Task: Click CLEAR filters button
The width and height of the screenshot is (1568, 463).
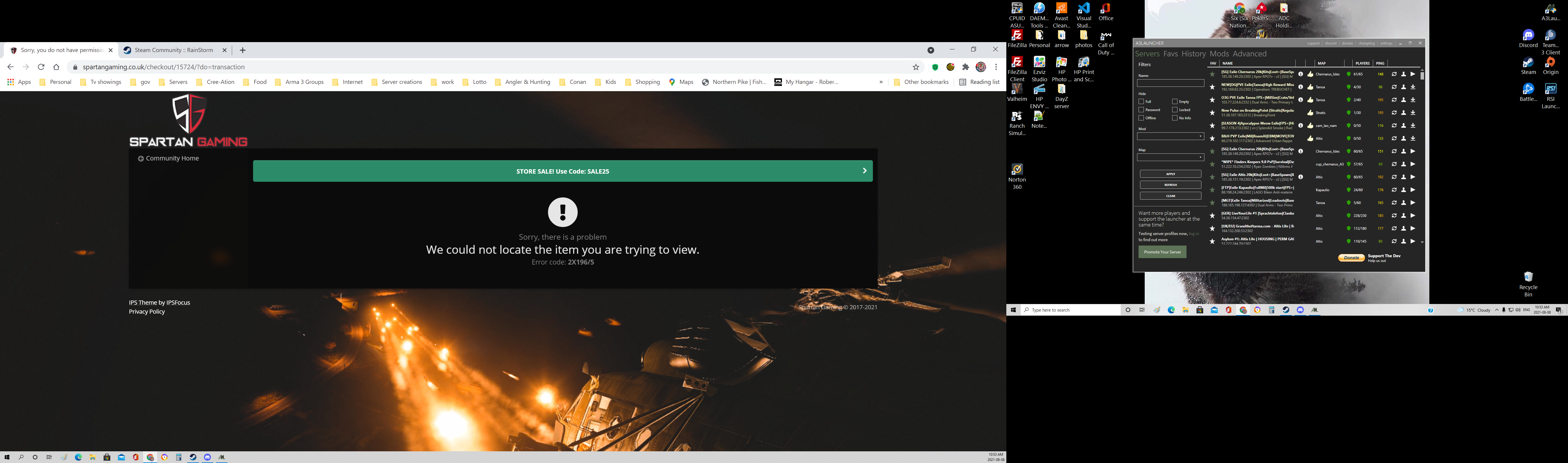Action: (x=1170, y=196)
